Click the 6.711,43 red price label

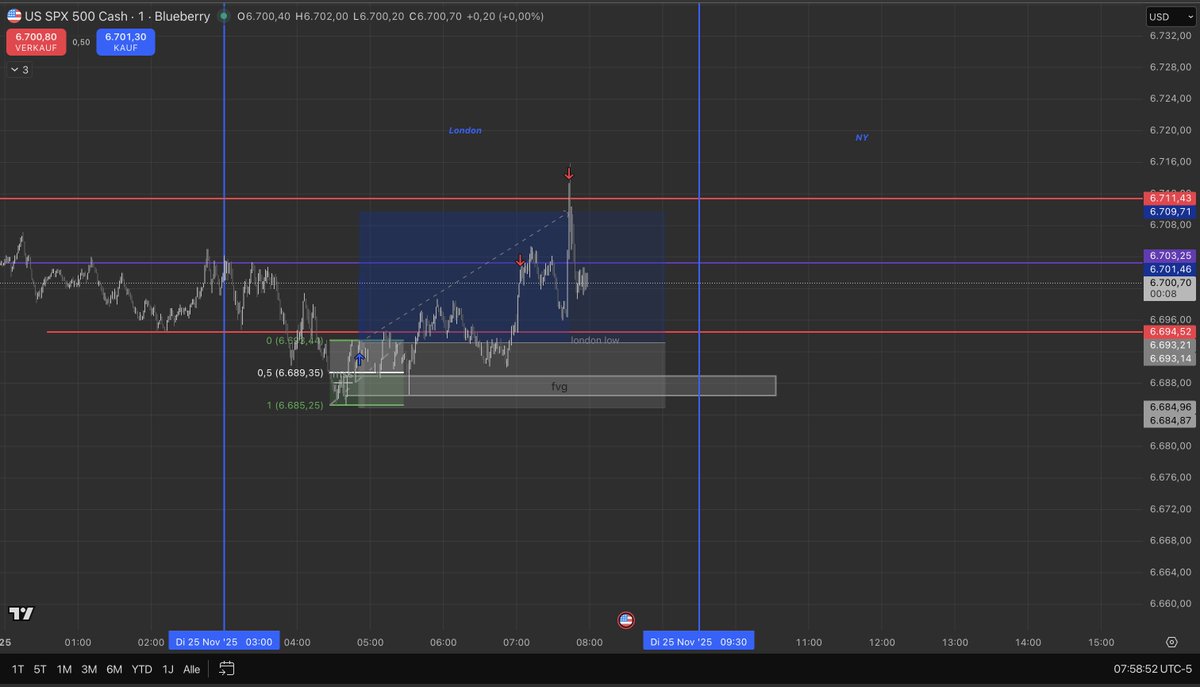(x=1170, y=199)
